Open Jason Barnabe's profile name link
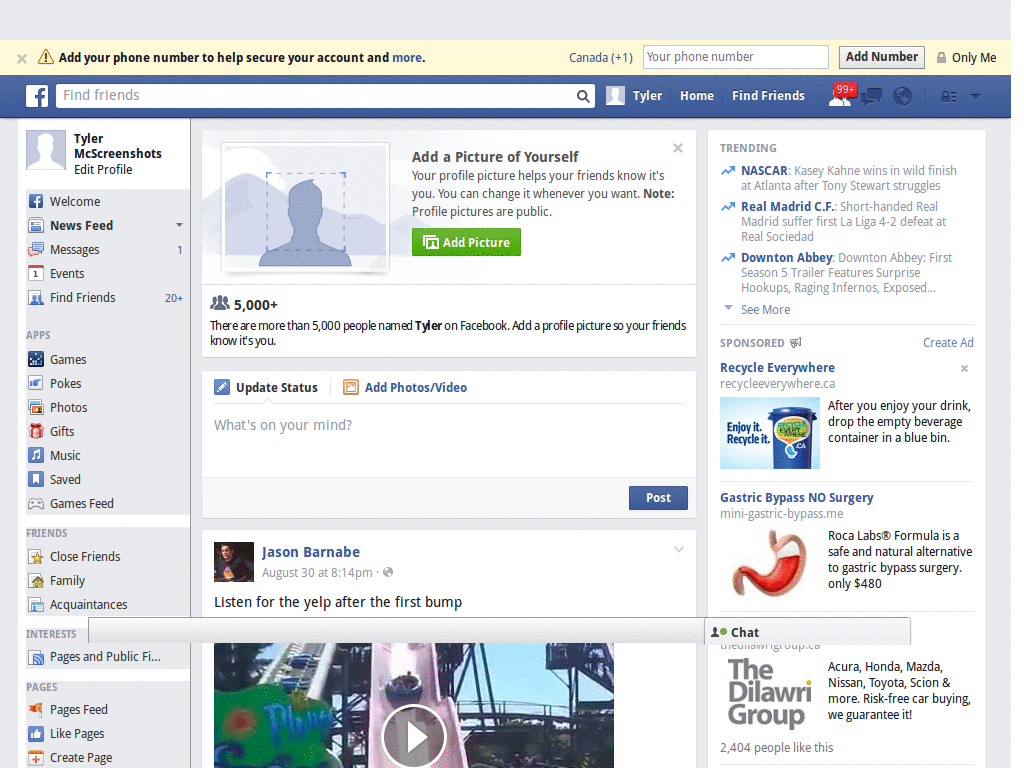The width and height of the screenshot is (1024, 768). tap(311, 552)
